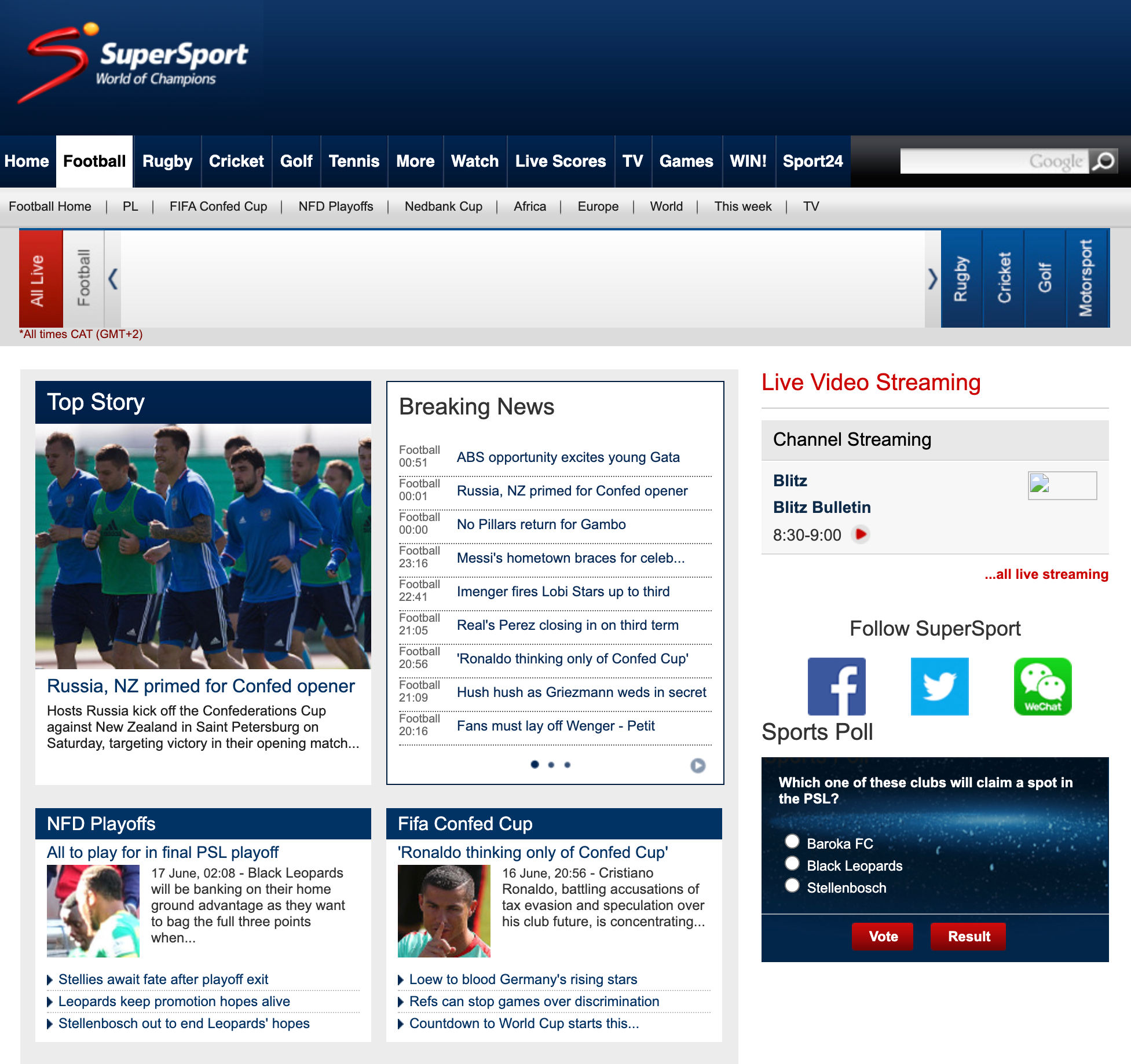
Task: Switch to the Rugby main tab
Action: [167, 161]
